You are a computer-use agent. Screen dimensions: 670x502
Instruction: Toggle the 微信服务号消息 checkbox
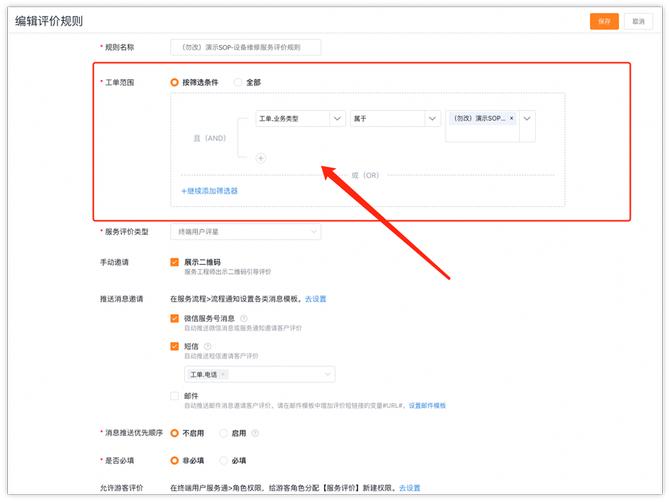(175, 319)
